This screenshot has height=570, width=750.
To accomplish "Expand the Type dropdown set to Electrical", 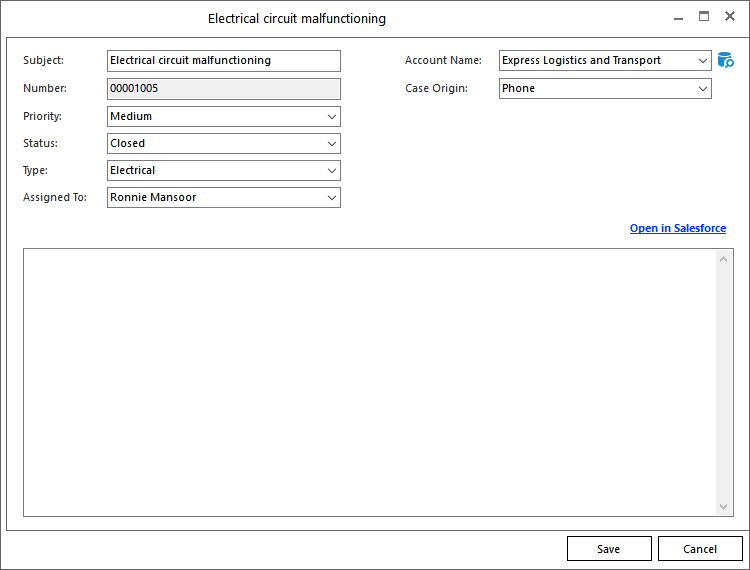I will pyautogui.click(x=331, y=171).
